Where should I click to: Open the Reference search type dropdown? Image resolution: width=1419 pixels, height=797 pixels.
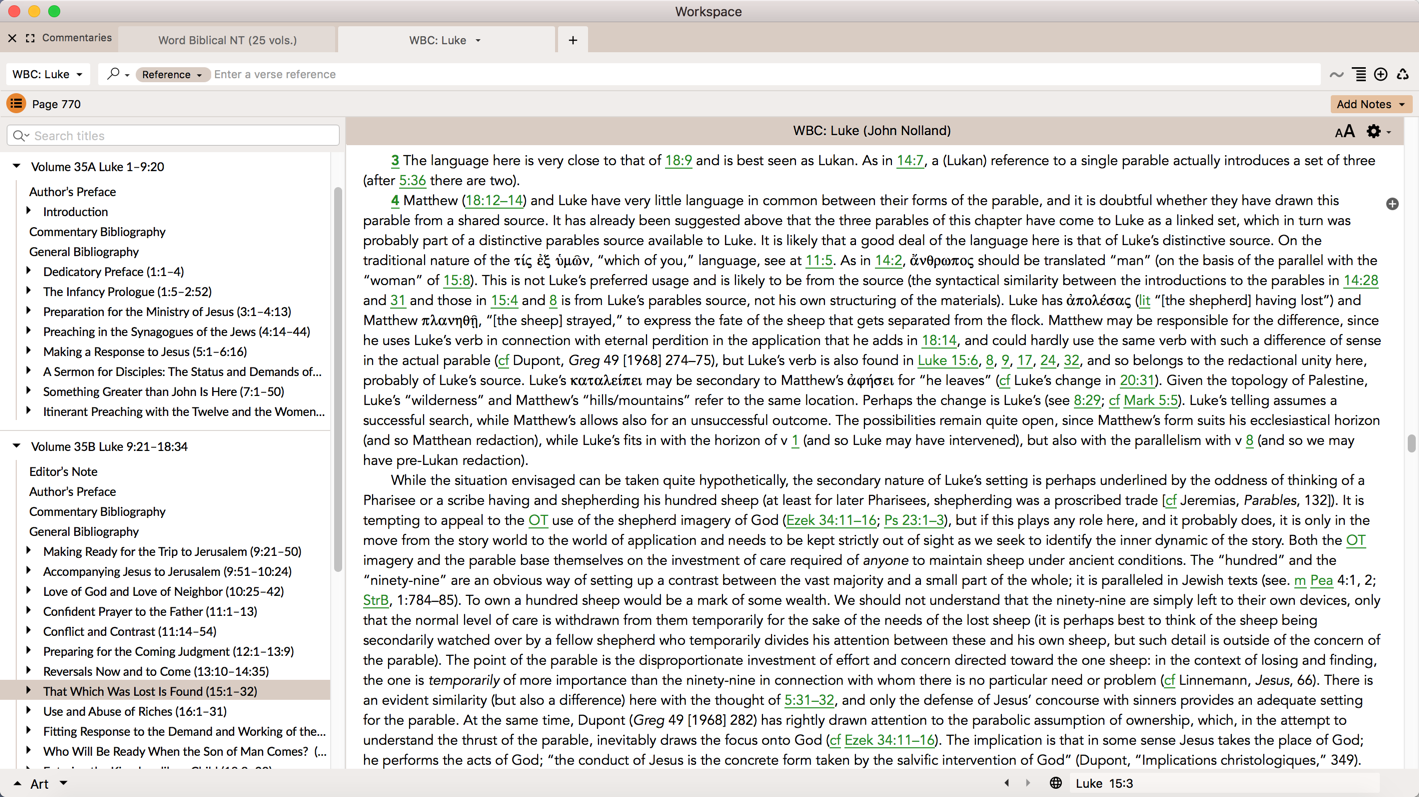(x=171, y=74)
